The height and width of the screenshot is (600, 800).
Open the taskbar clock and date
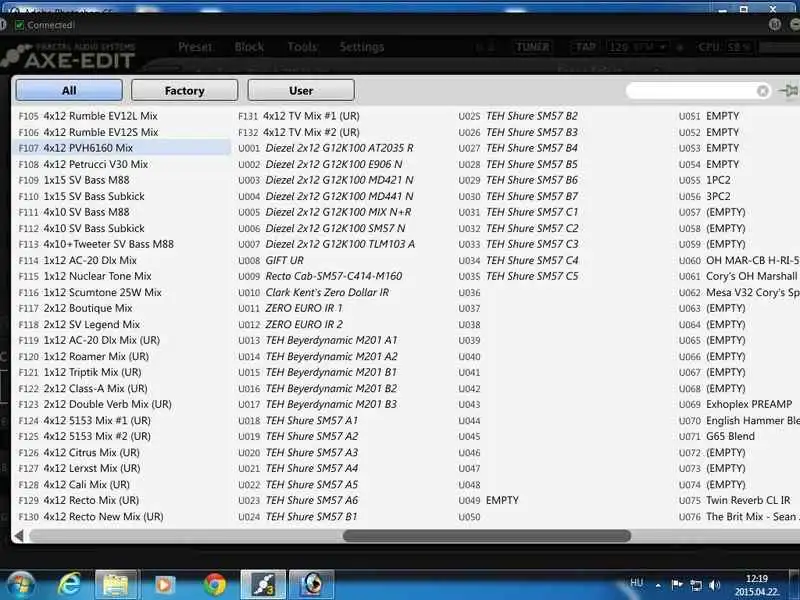757,585
